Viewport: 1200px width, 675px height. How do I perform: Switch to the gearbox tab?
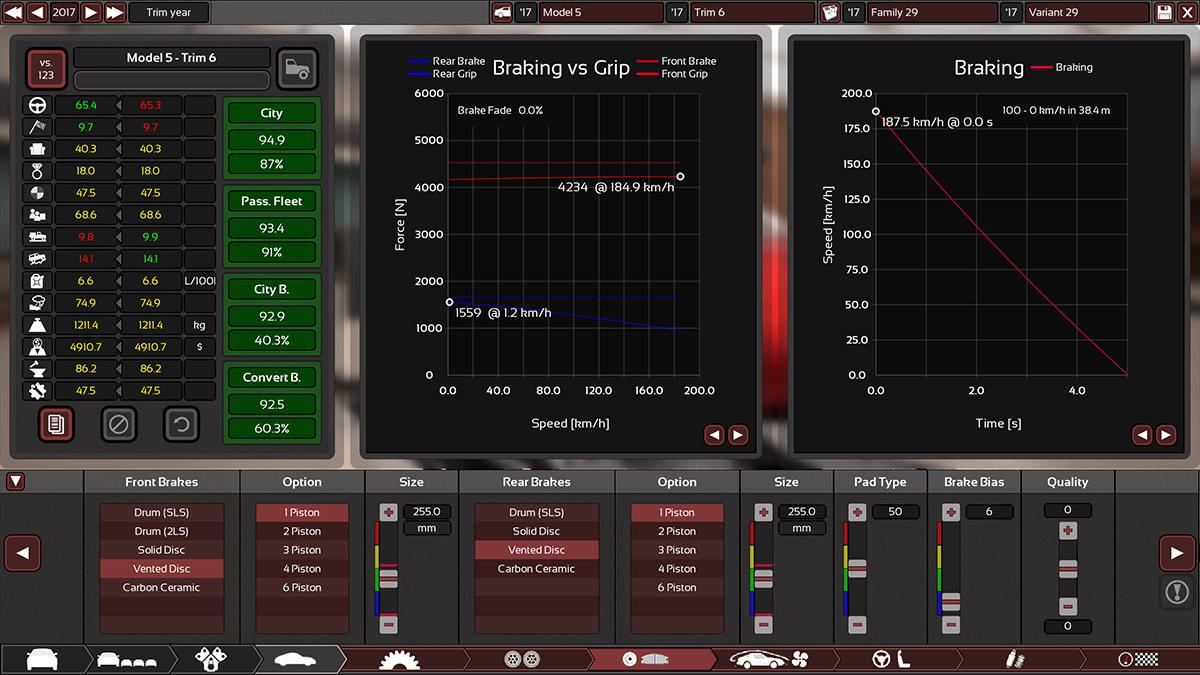[x=400, y=660]
